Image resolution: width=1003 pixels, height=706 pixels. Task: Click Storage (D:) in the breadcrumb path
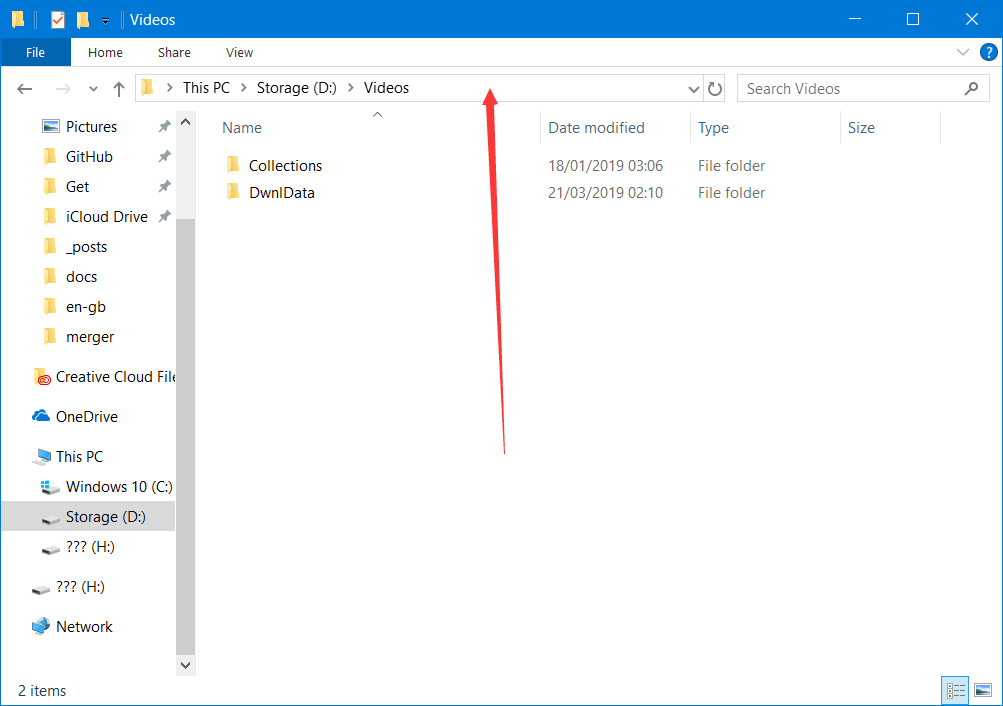[x=296, y=88]
